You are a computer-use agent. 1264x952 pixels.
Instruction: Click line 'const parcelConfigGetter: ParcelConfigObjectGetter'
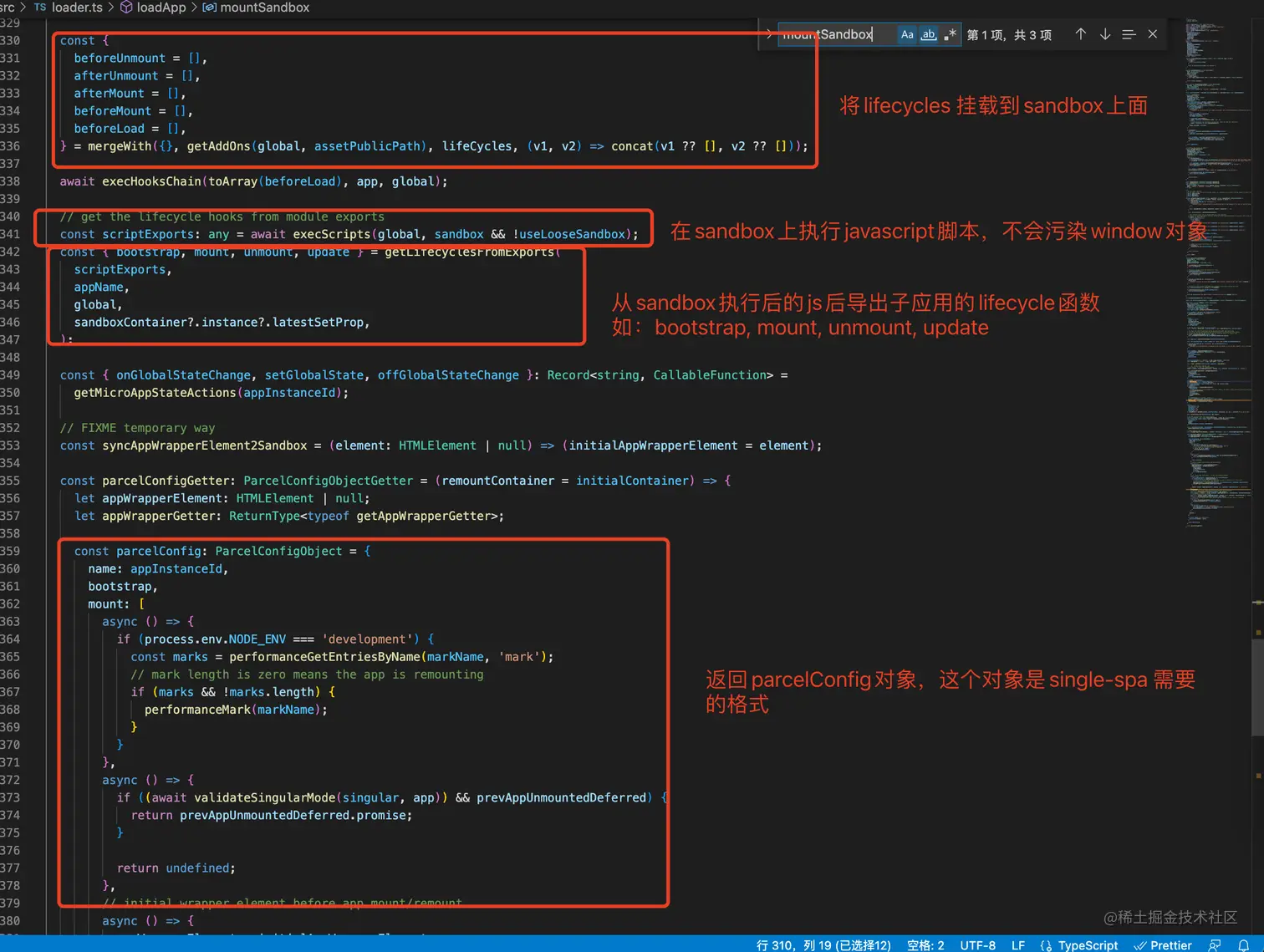click(x=395, y=481)
